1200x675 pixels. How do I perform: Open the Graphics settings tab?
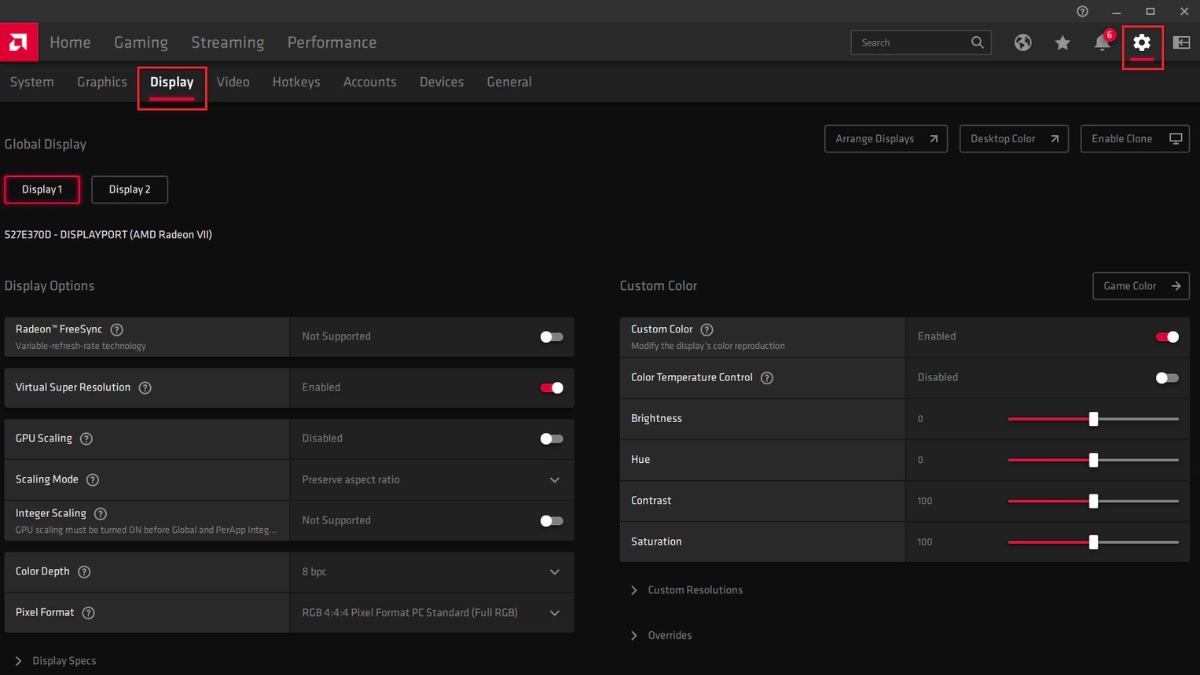tap(102, 82)
